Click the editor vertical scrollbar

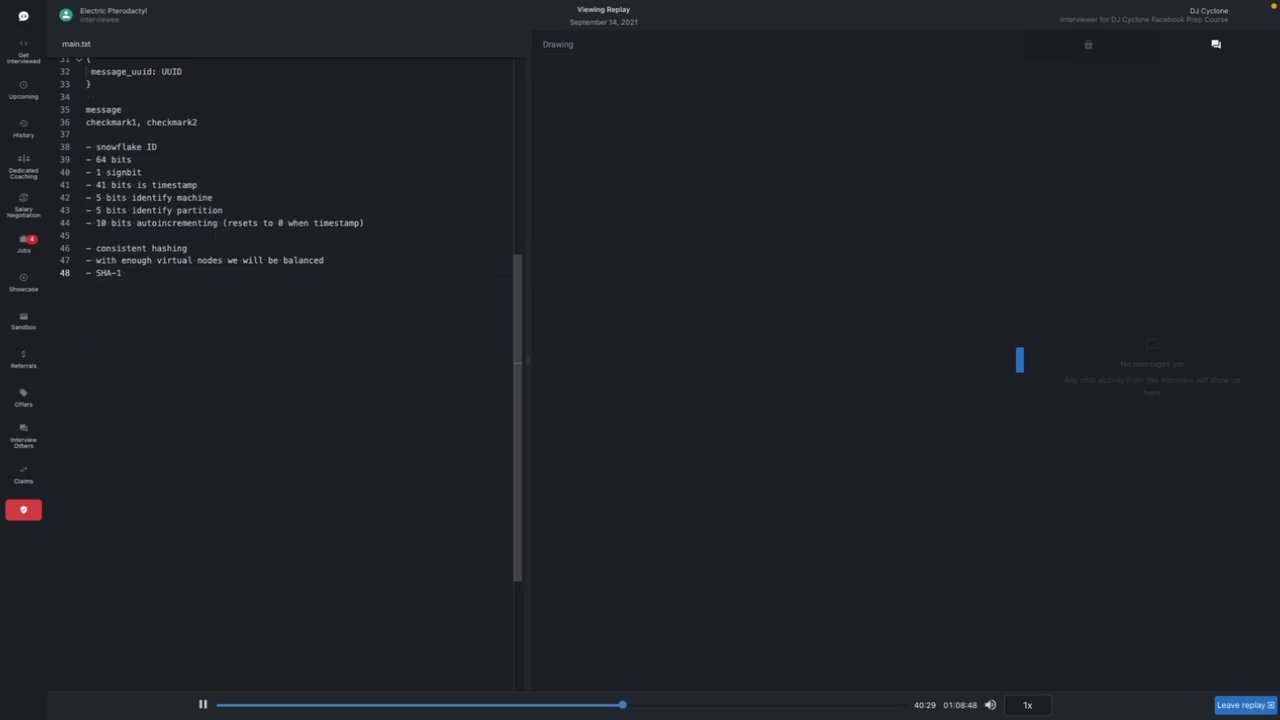coord(518,417)
